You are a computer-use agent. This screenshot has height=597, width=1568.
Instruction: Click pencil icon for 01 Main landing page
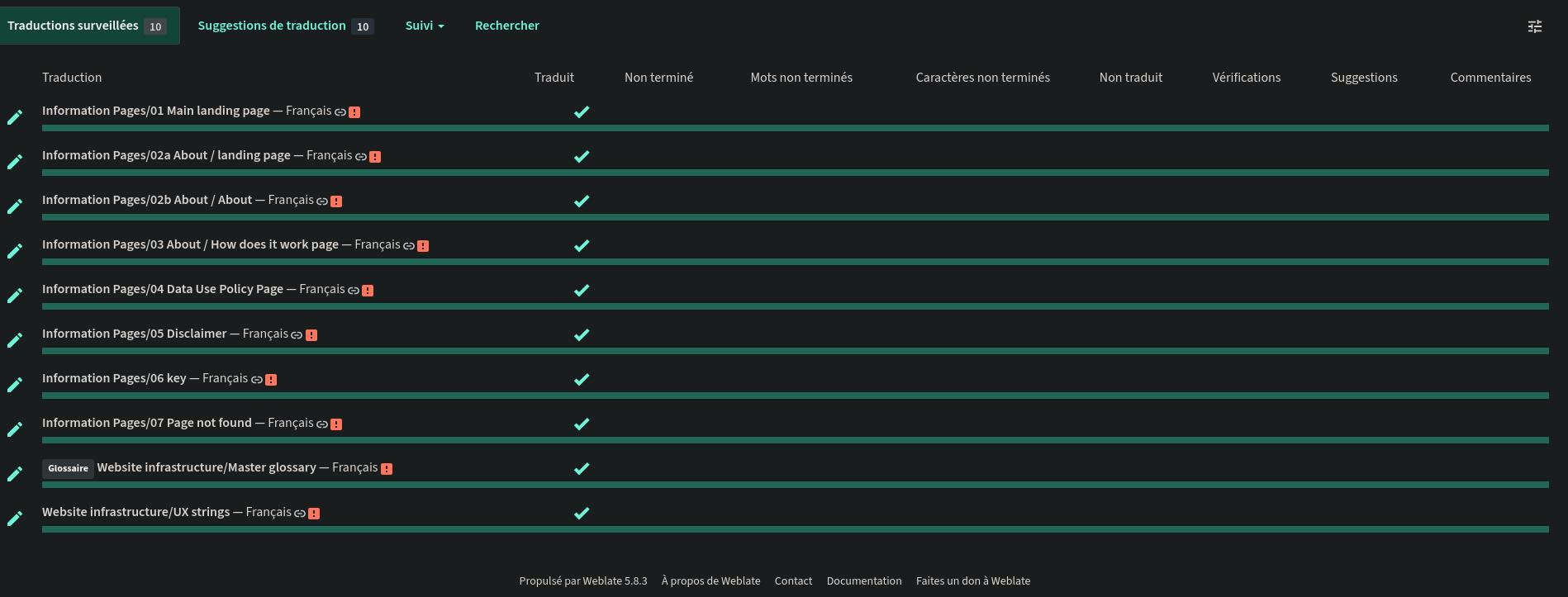click(15, 117)
